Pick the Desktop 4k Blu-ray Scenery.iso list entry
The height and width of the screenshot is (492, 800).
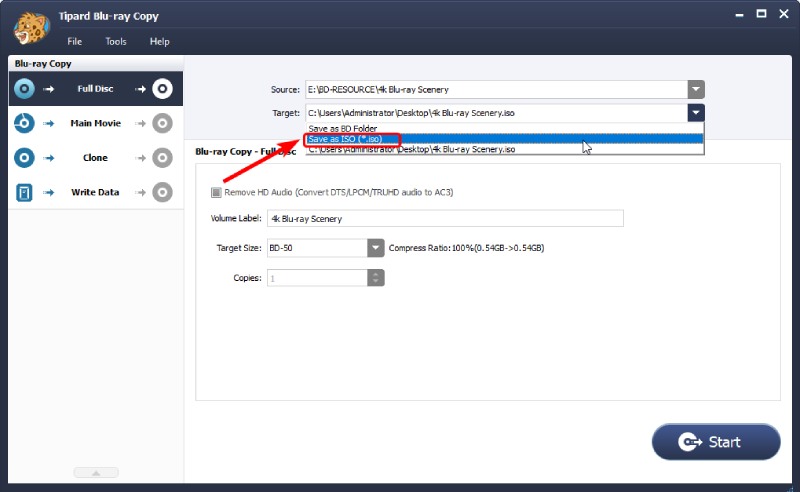tap(505, 149)
